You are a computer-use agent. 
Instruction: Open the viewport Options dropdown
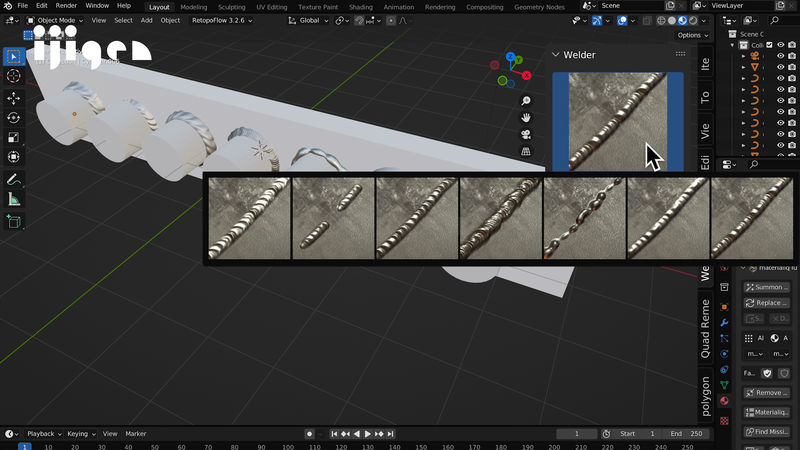(x=693, y=35)
